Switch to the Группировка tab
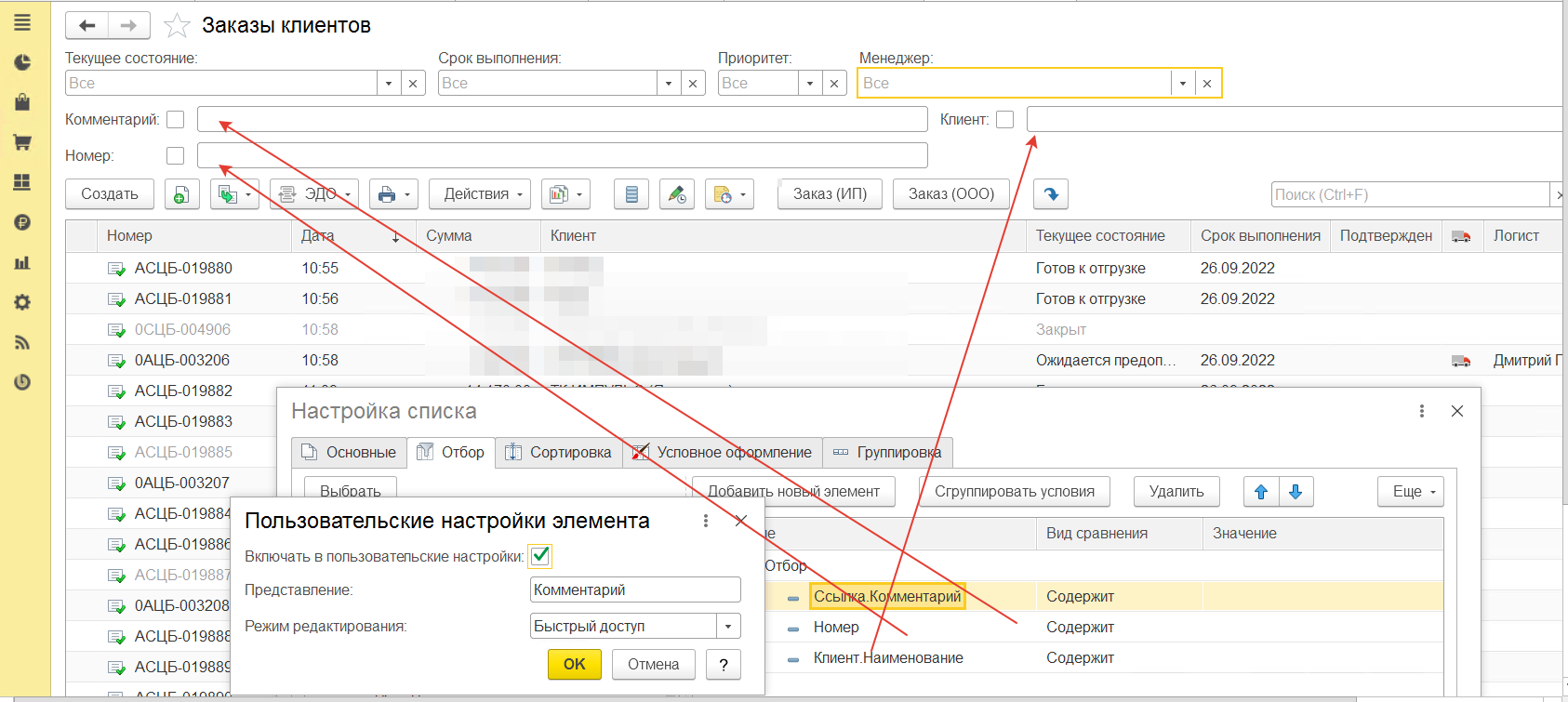Viewport: 1568px width, 702px height. tap(887, 453)
